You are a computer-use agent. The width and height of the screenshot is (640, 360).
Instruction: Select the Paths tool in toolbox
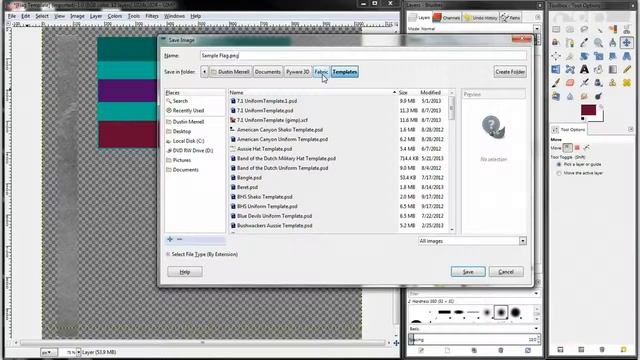[x=570, y=42]
